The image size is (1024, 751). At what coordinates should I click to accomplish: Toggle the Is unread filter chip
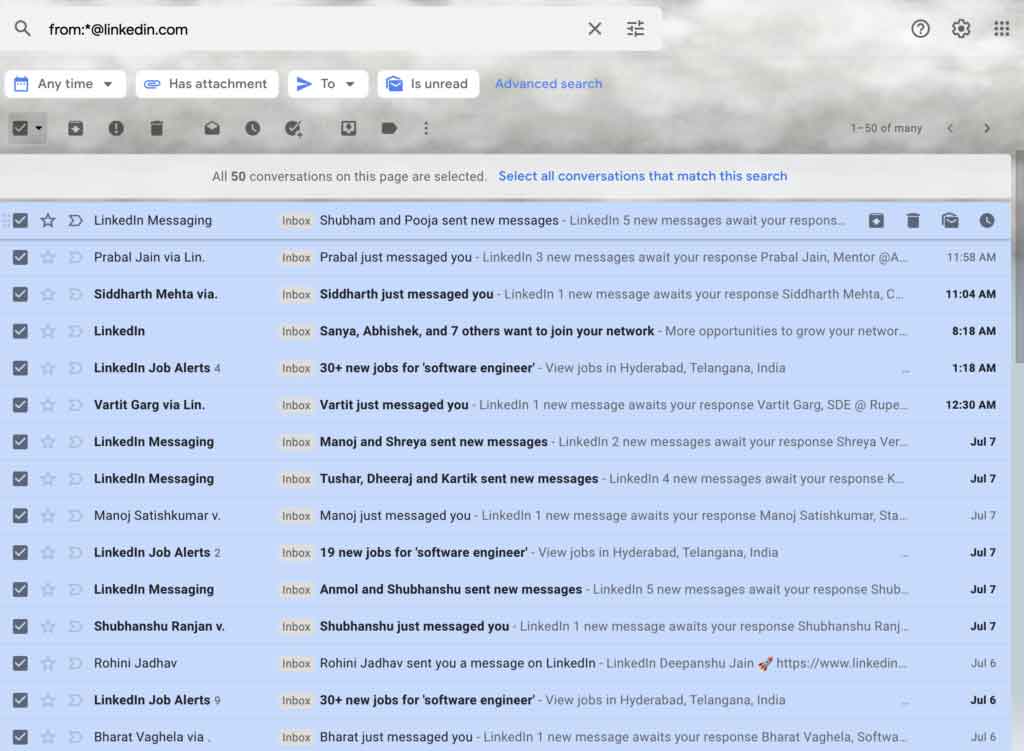[428, 84]
